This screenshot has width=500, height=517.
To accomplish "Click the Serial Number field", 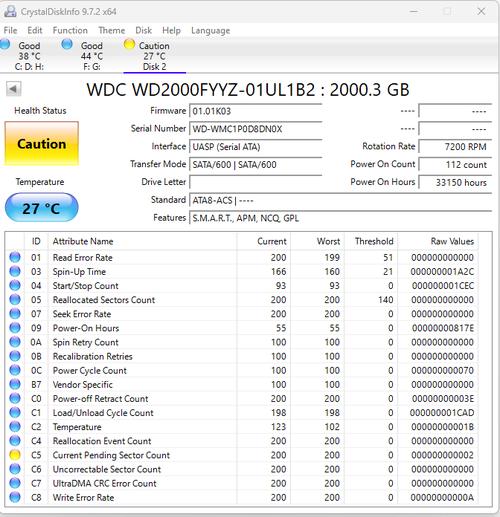I will tap(256, 129).
